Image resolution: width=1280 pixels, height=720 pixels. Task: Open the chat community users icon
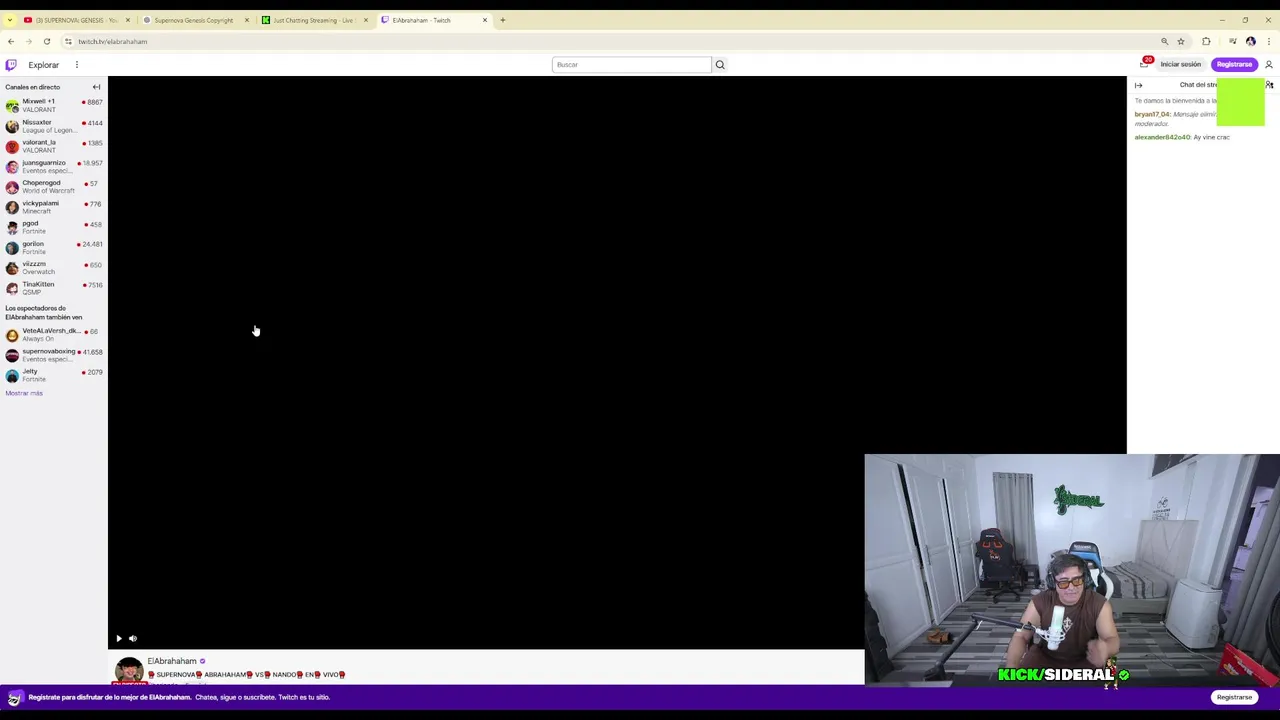coord(1269,85)
